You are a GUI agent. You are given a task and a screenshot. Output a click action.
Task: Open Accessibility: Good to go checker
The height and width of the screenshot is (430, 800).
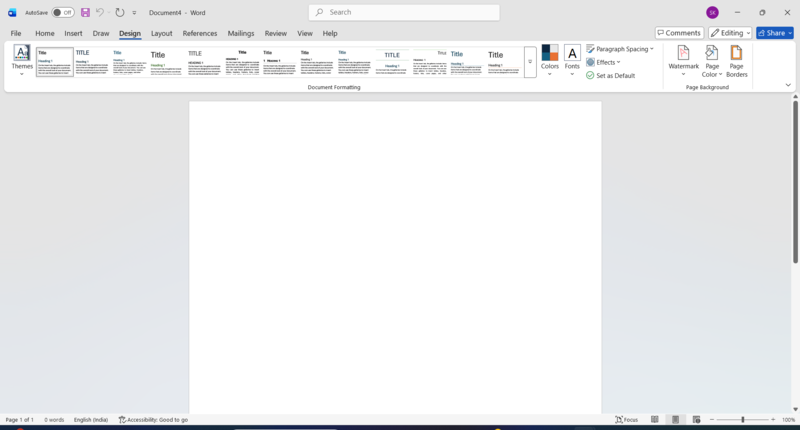pos(153,420)
